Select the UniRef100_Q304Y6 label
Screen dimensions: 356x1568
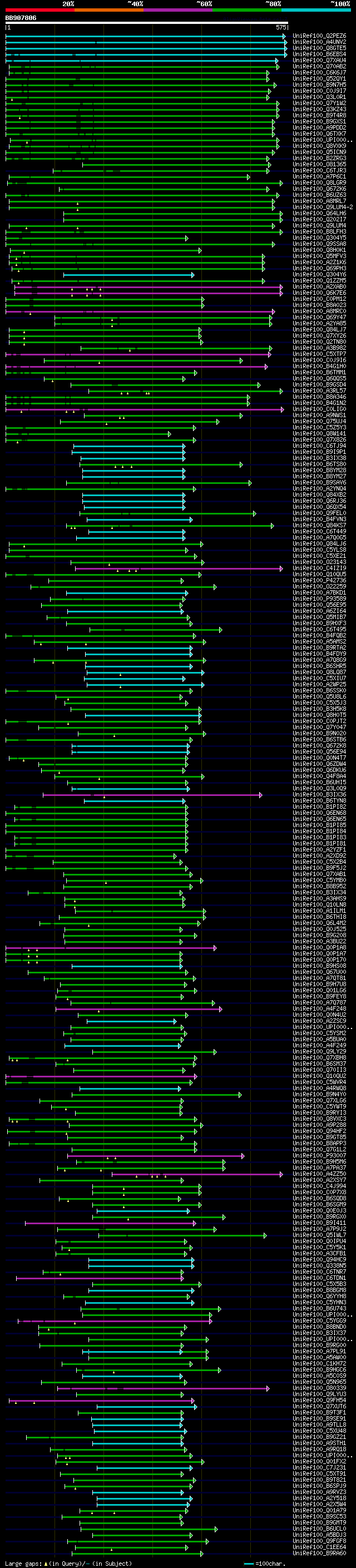319,275
